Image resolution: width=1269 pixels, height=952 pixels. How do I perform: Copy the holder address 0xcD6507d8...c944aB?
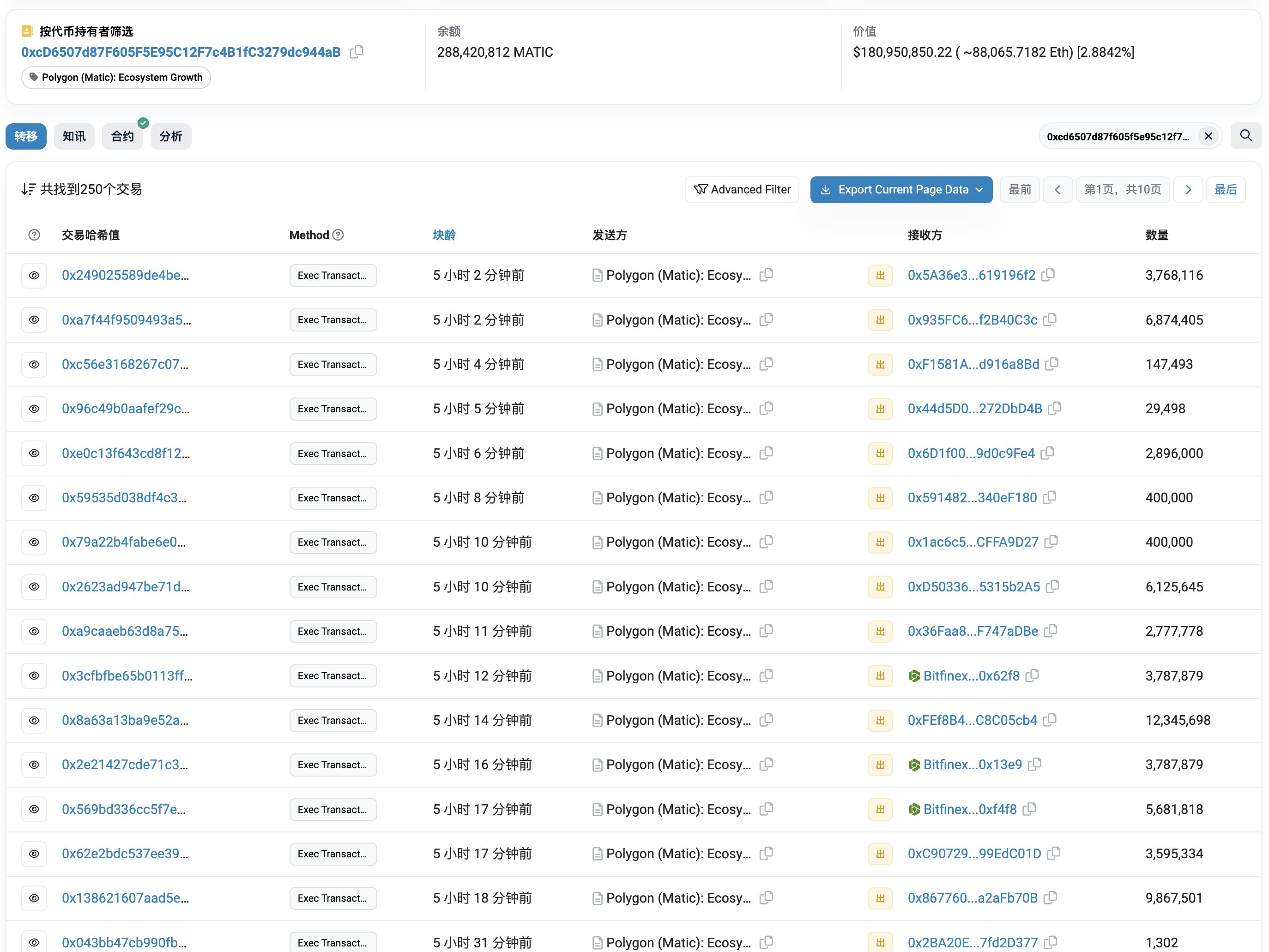click(x=356, y=52)
